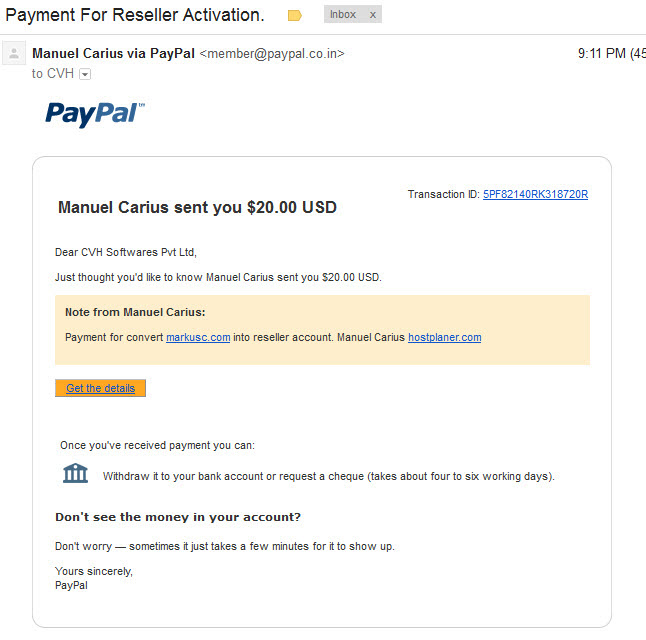Click Don't see the money heading
The width and height of the screenshot is (646, 640).
(x=178, y=517)
